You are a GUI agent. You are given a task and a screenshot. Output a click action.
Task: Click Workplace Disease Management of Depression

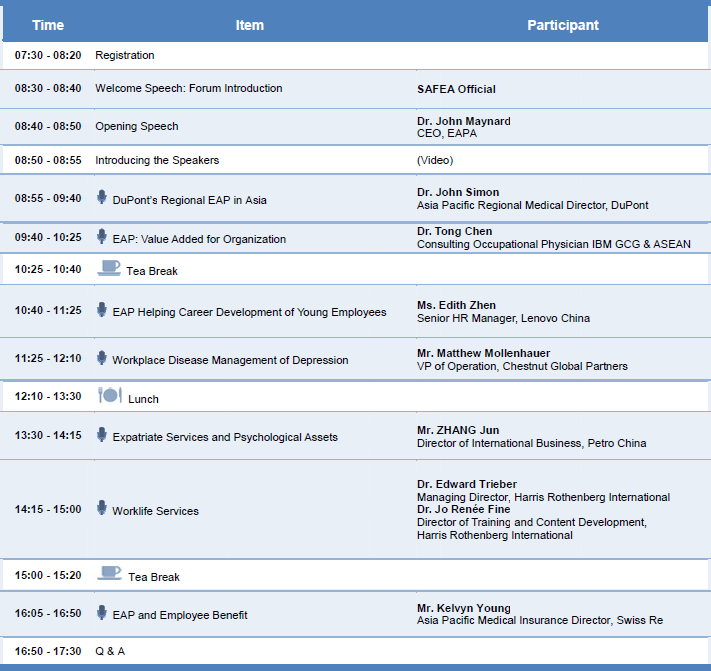click(x=230, y=360)
